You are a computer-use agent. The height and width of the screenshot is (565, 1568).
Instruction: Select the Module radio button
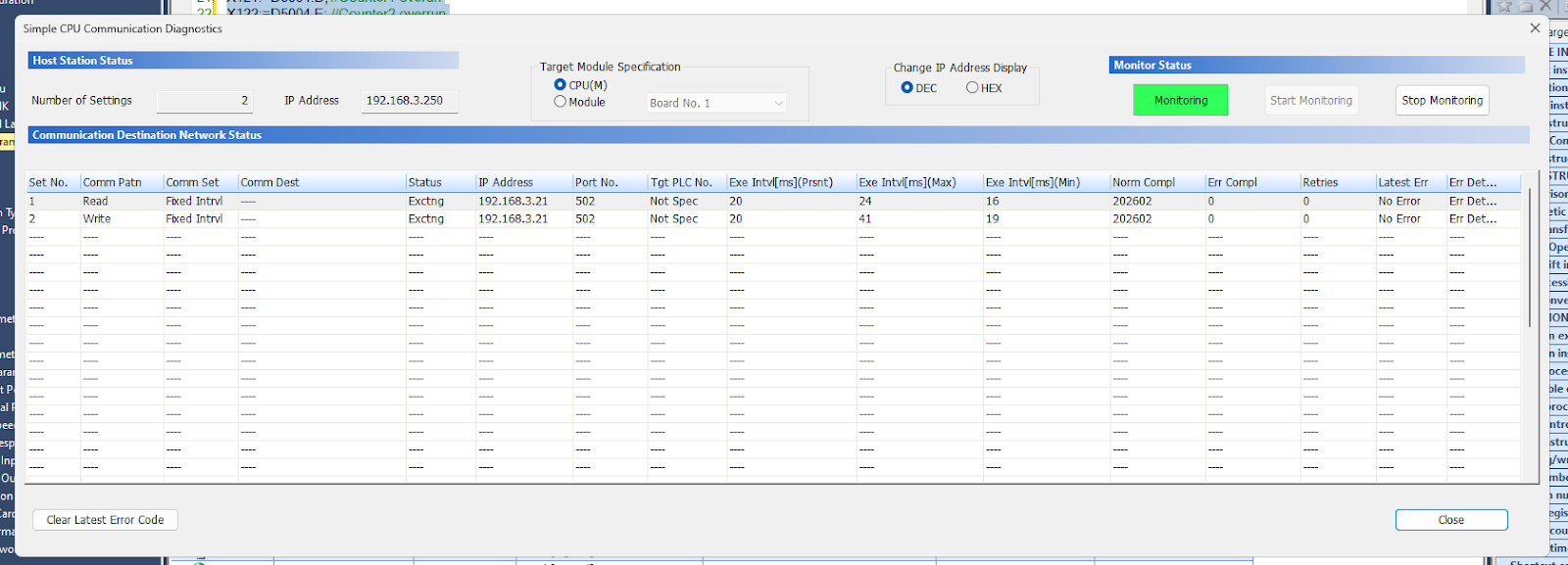[561, 102]
